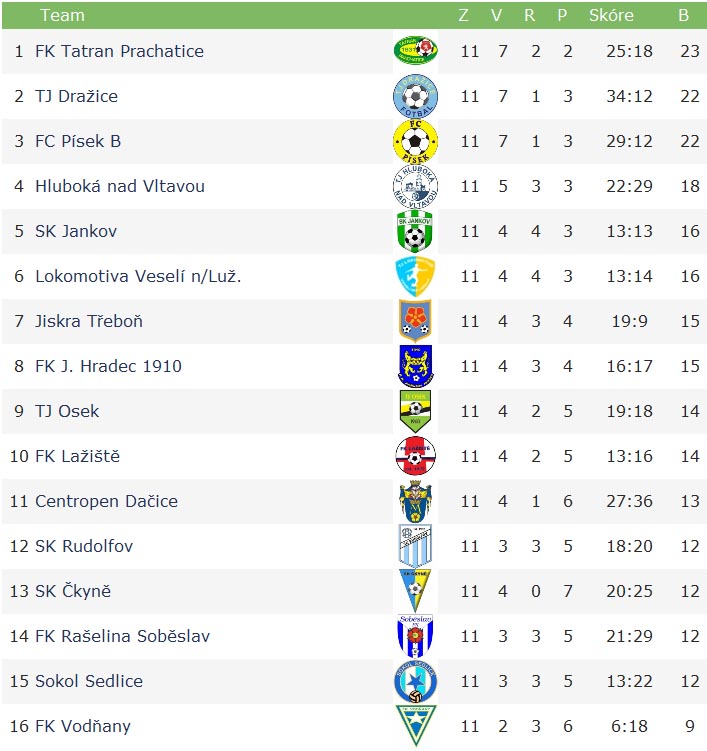
Task: Select the SK Rudolfov table row
Action: (354, 546)
